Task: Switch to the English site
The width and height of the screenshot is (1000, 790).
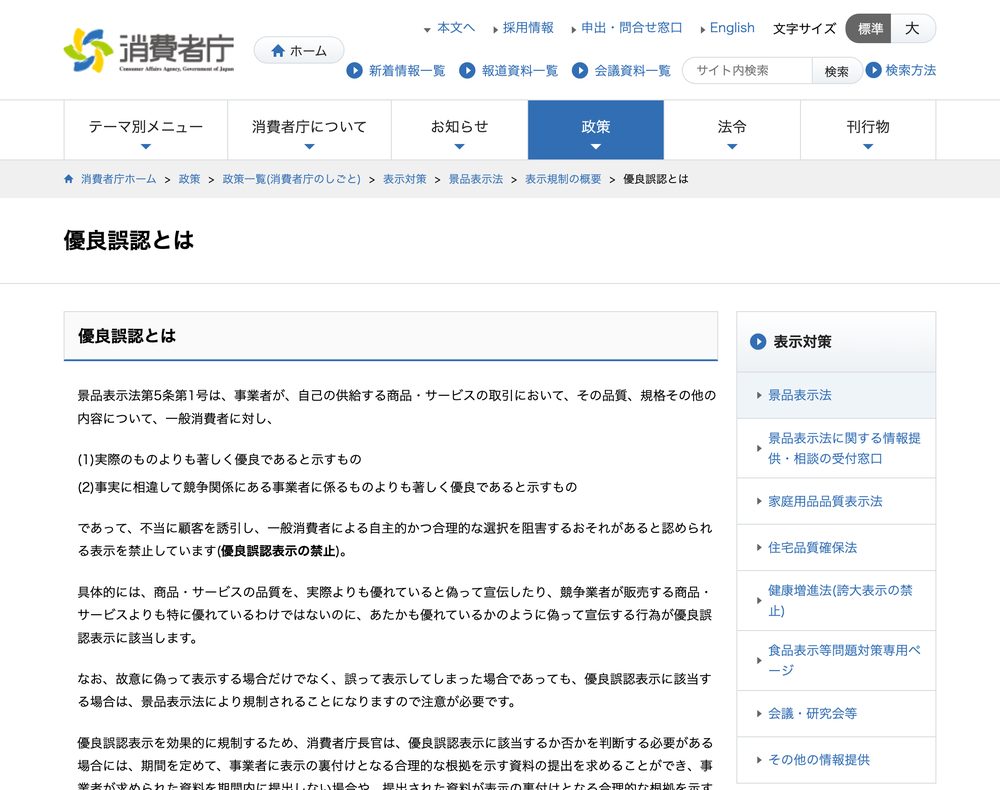Action: tap(732, 28)
